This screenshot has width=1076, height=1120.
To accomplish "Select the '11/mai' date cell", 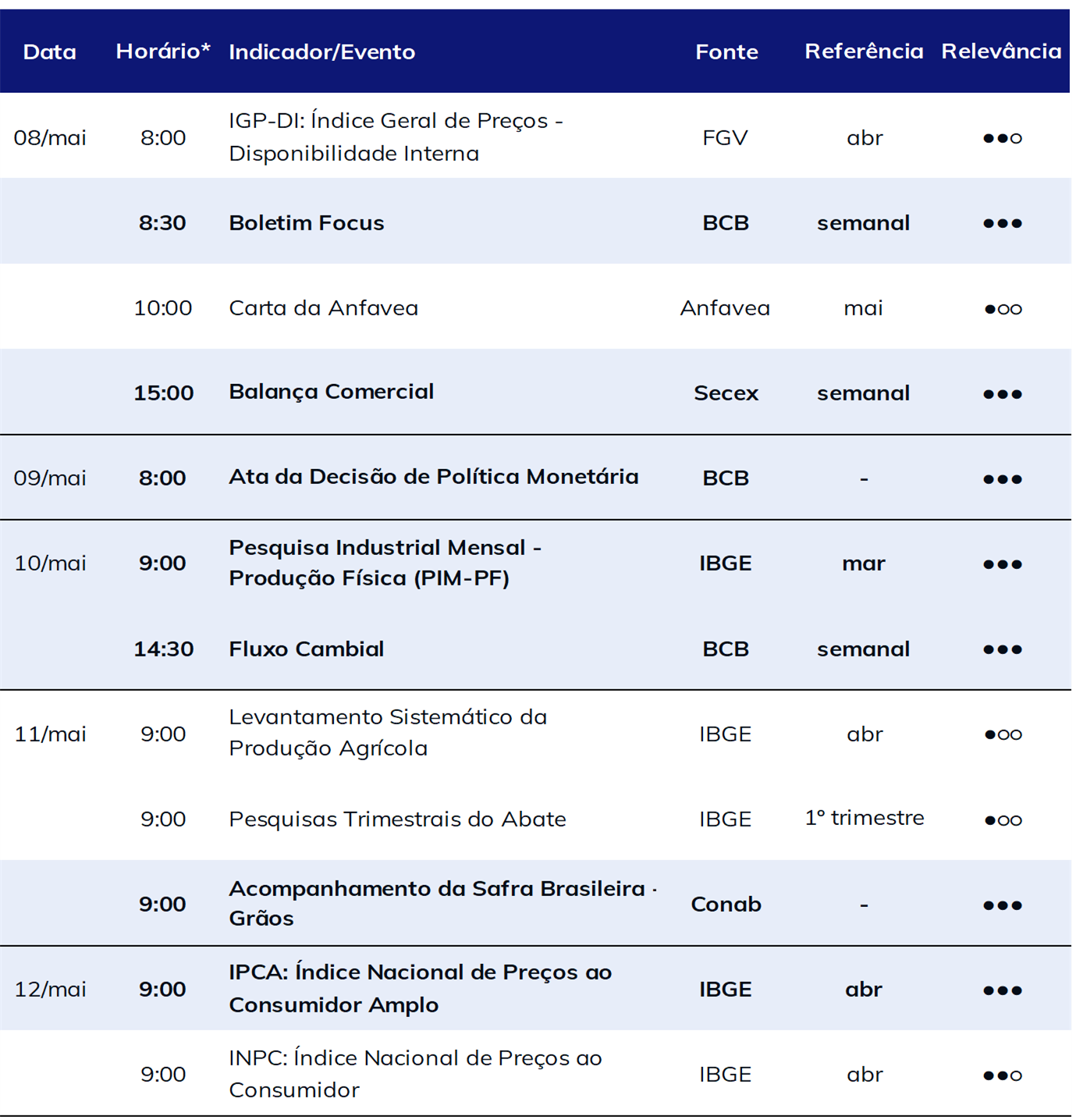I will [50, 734].
